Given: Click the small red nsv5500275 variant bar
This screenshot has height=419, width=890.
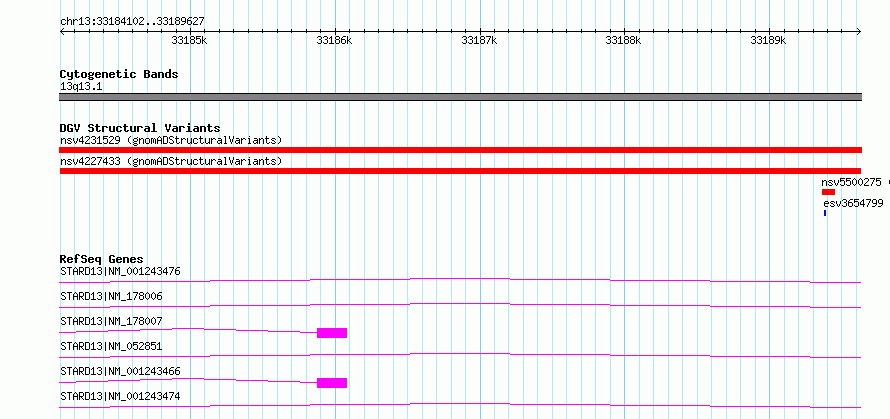Looking at the screenshot, I should 828,192.
